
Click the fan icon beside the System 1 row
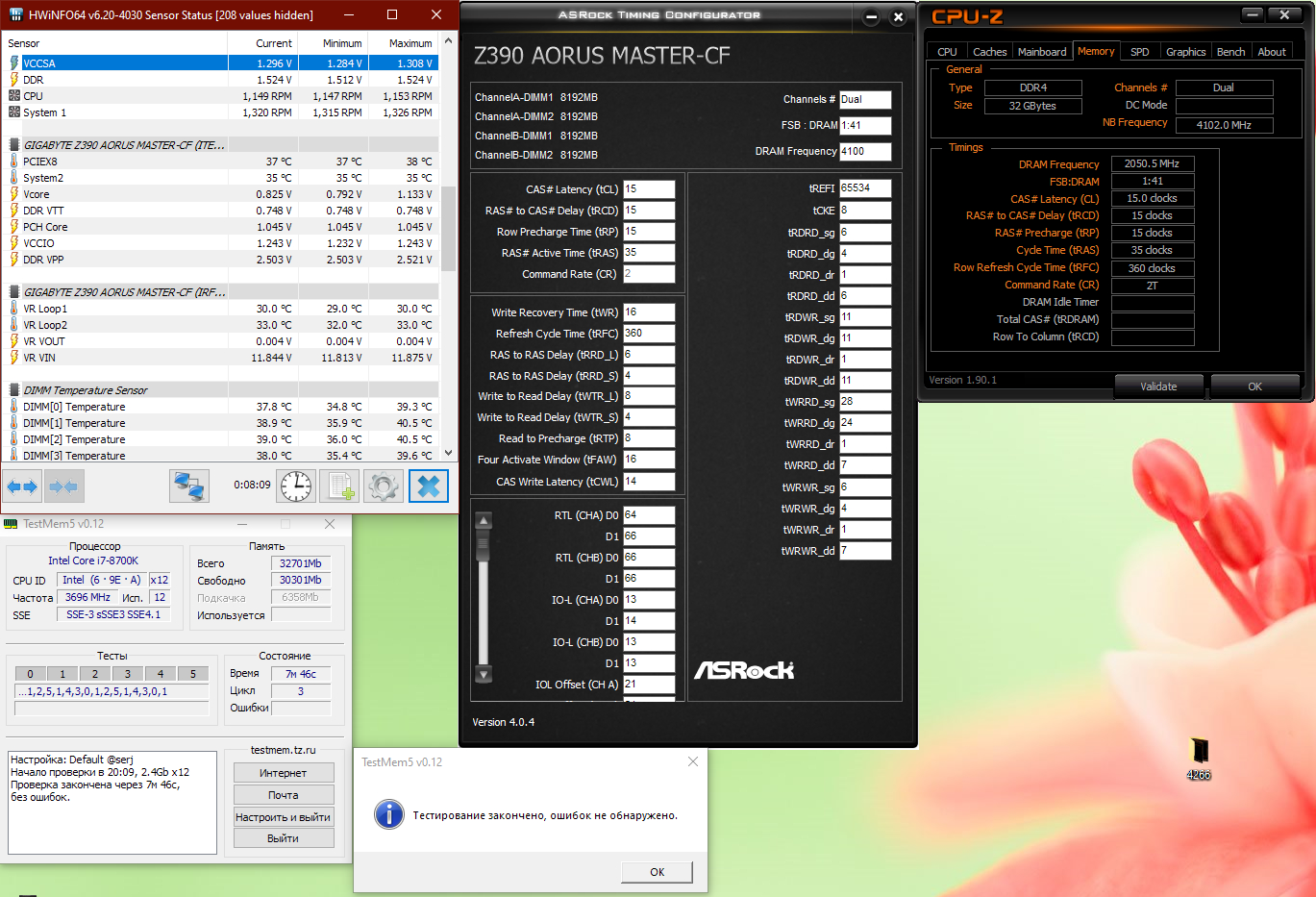click(14, 112)
